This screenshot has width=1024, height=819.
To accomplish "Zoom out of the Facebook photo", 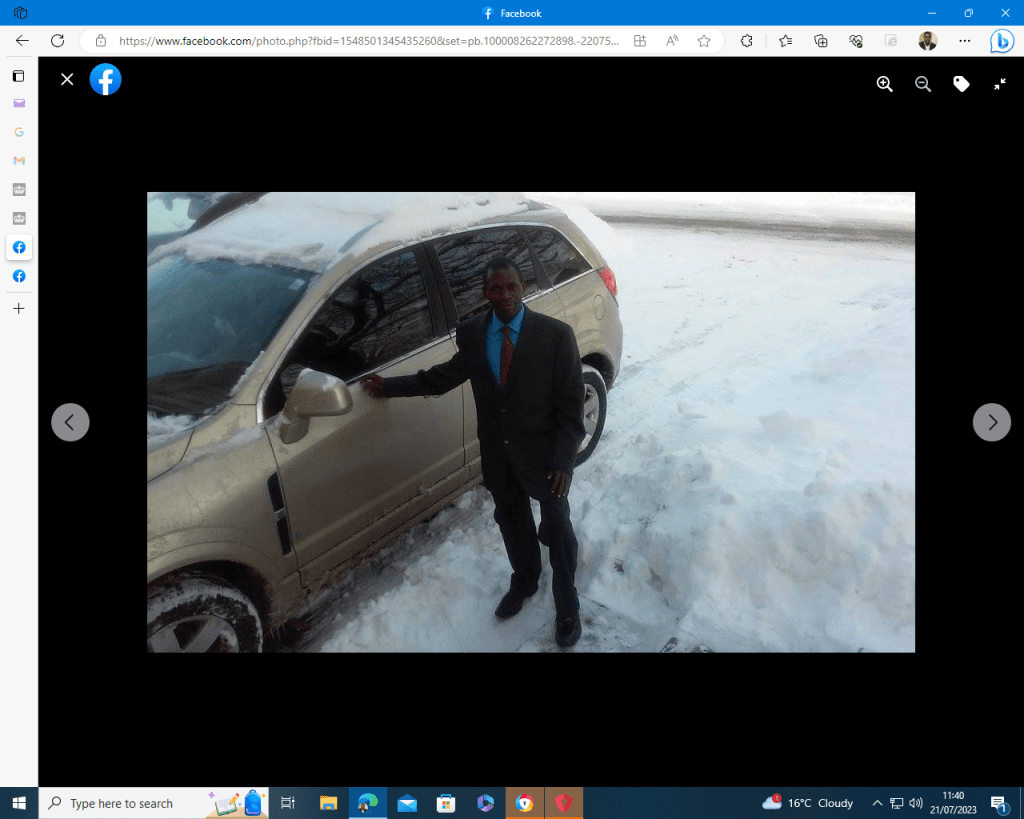I will (923, 84).
